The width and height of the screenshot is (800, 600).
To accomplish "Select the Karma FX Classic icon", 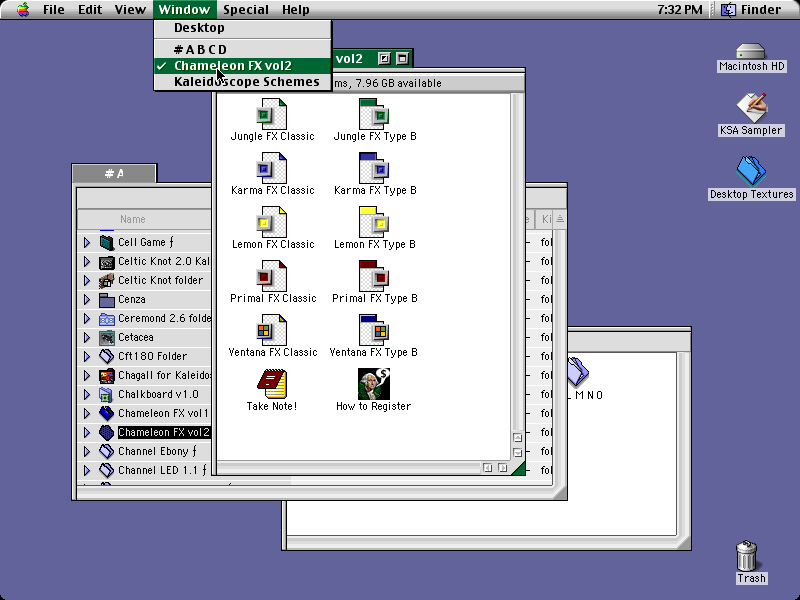I will [x=271, y=168].
